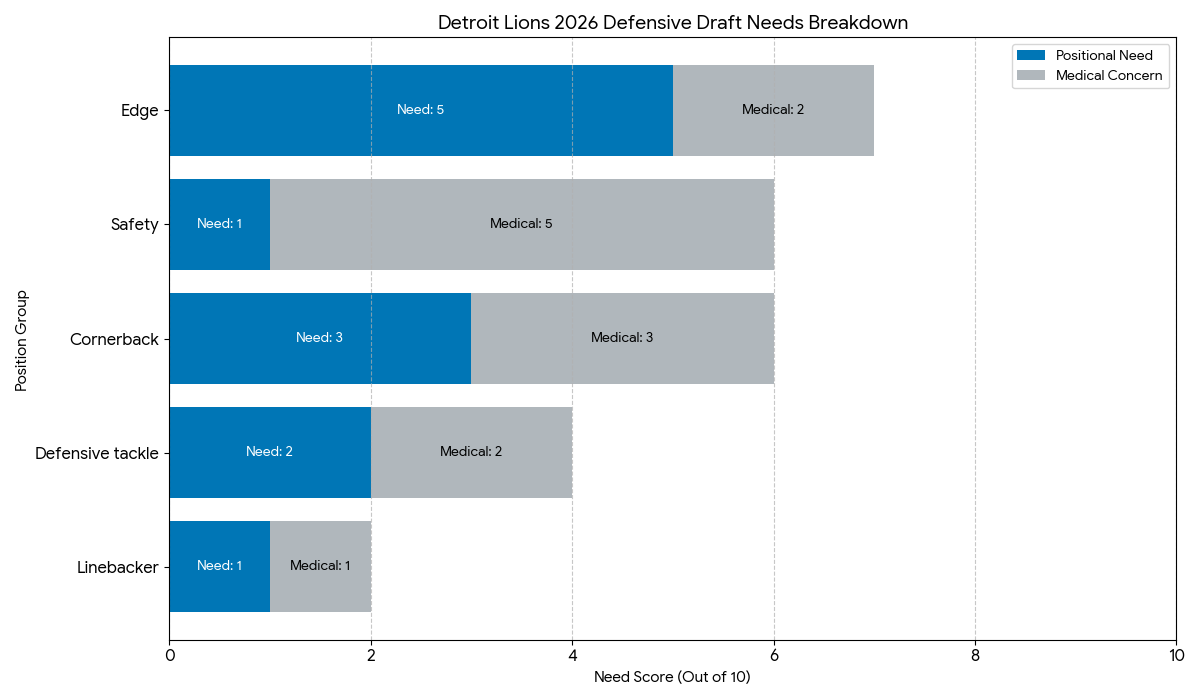Image resolution: width=1200 pixels, height=700 pixels.
Task: Click the Linebacker Medical: 1 segment
Action: point(320,565)
